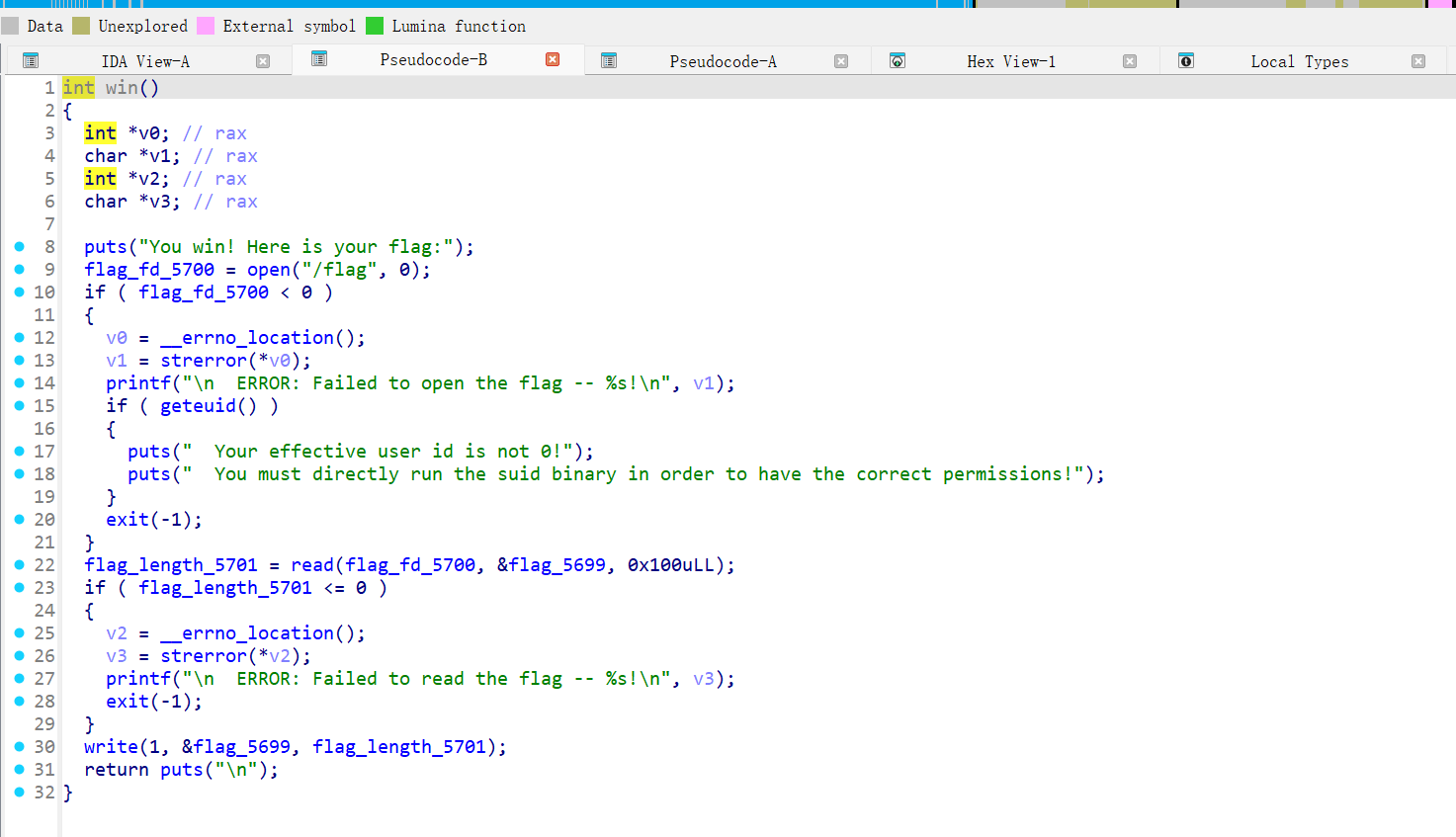Viewport: 1456px width, 837px height.
Task: Click the win function name in line 1
Action: pyautogui.click(x=122, y=88)
